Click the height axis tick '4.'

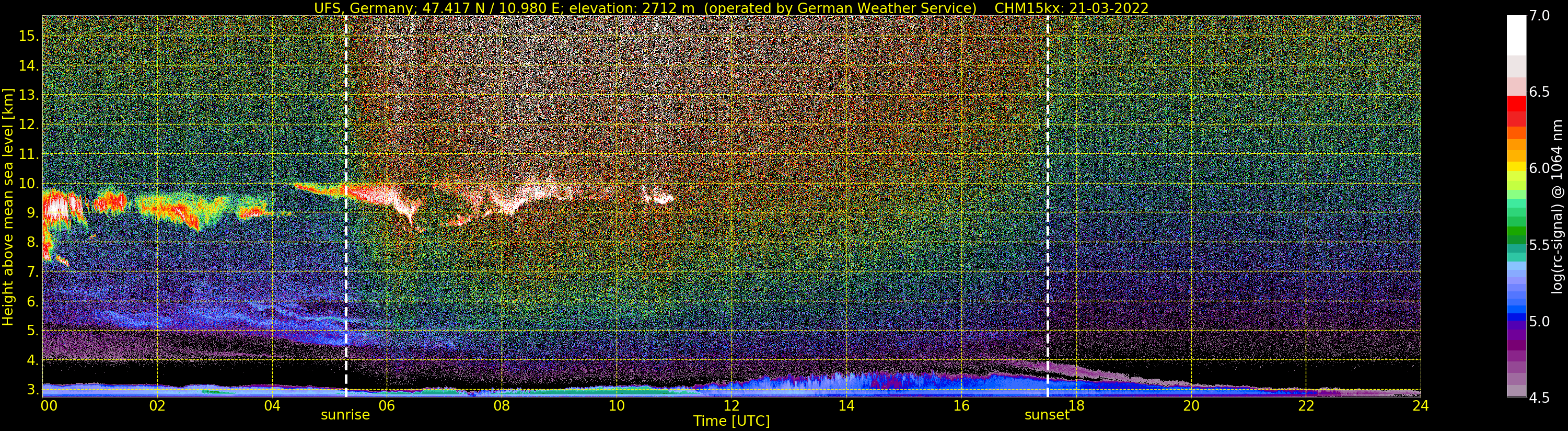click(x=32, y=360)
